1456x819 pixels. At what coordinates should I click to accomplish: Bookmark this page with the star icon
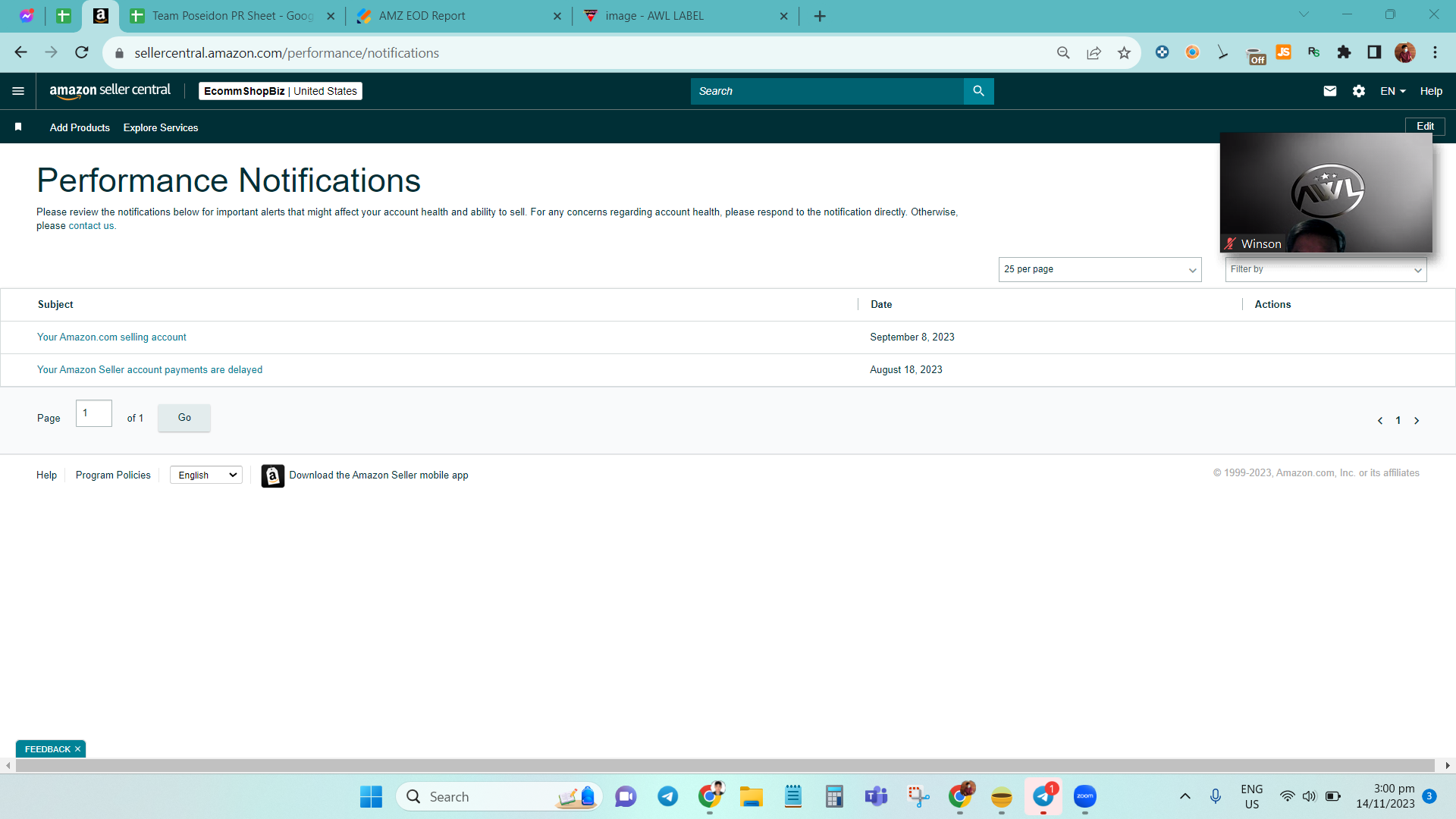tap(1124, 52)
